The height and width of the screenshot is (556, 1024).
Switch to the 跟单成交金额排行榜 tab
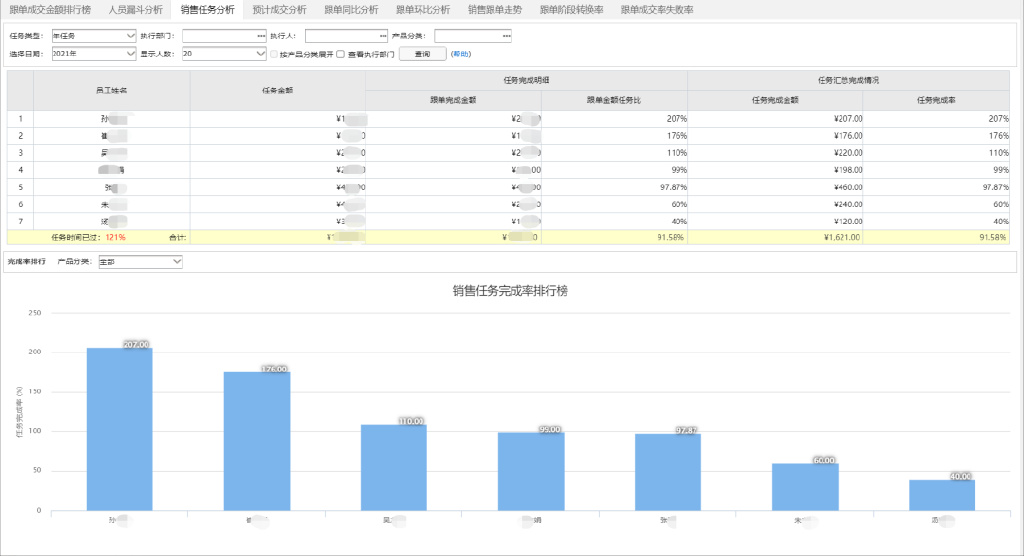pos(49,9)
